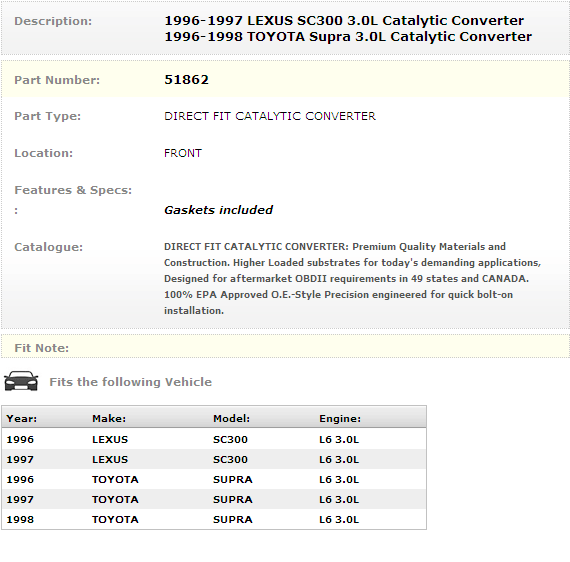
Task: Click the Make column header
Action: tap(109, 418)
